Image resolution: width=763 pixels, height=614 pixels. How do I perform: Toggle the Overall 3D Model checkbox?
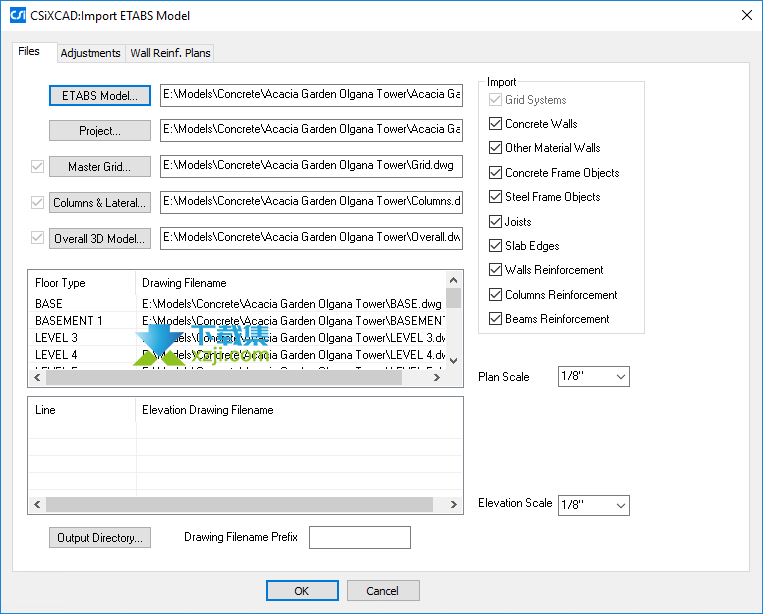37,238
